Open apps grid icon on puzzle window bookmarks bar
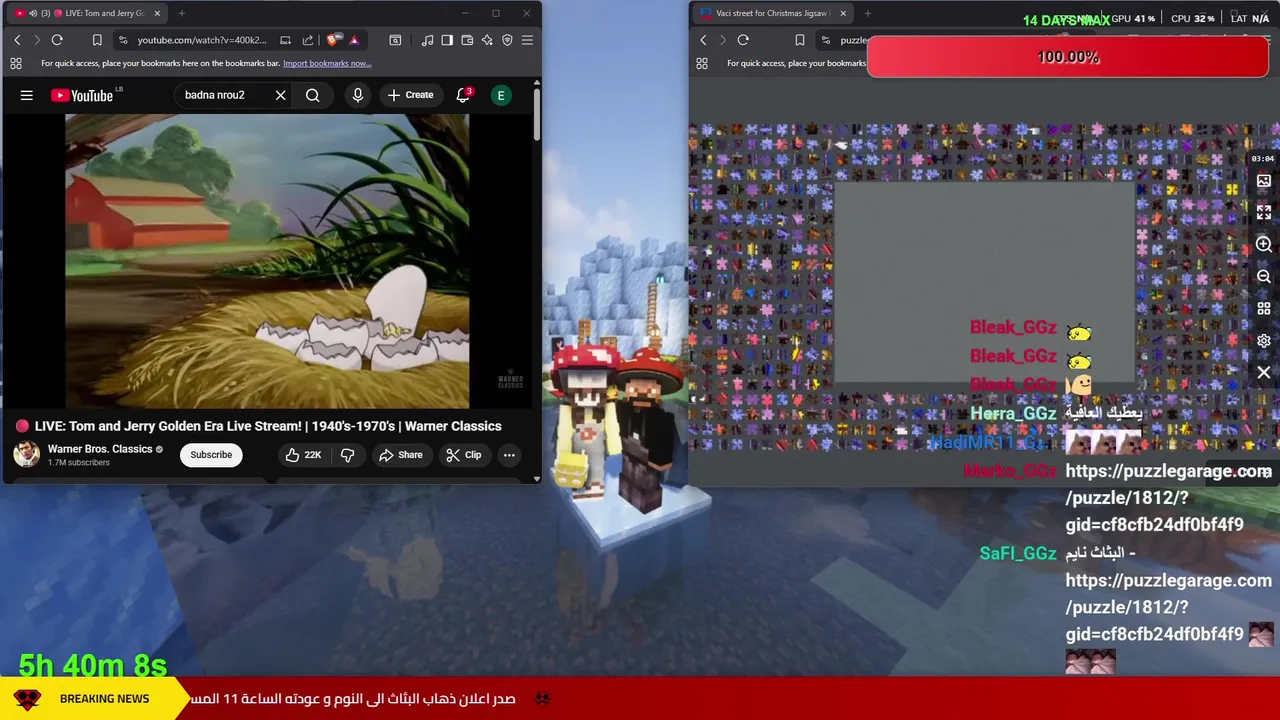Image resolution: width=1280 pixels, height=720 pixels. (702, 63)
